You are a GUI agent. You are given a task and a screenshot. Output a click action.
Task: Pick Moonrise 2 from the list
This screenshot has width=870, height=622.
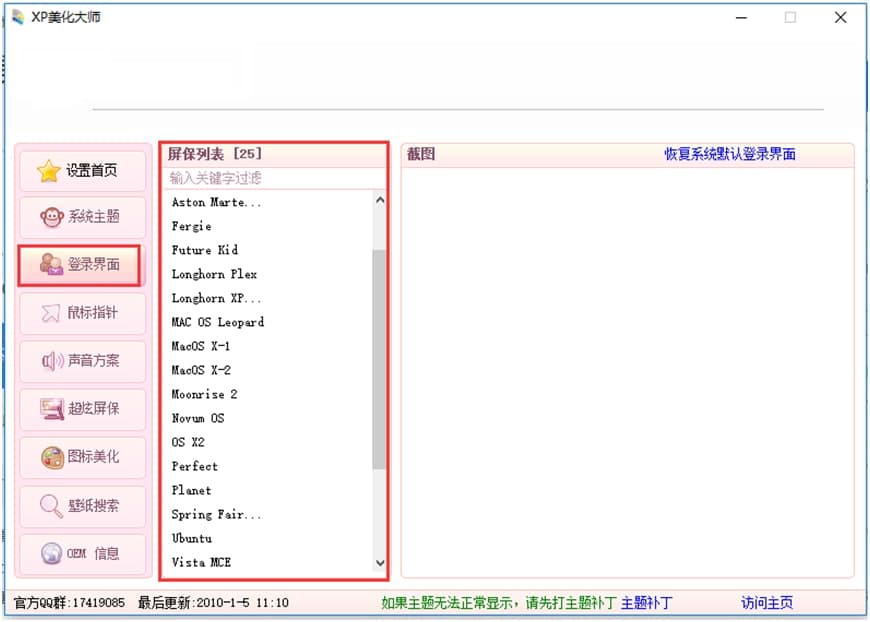pyautogui.click(x=204, y=395)
